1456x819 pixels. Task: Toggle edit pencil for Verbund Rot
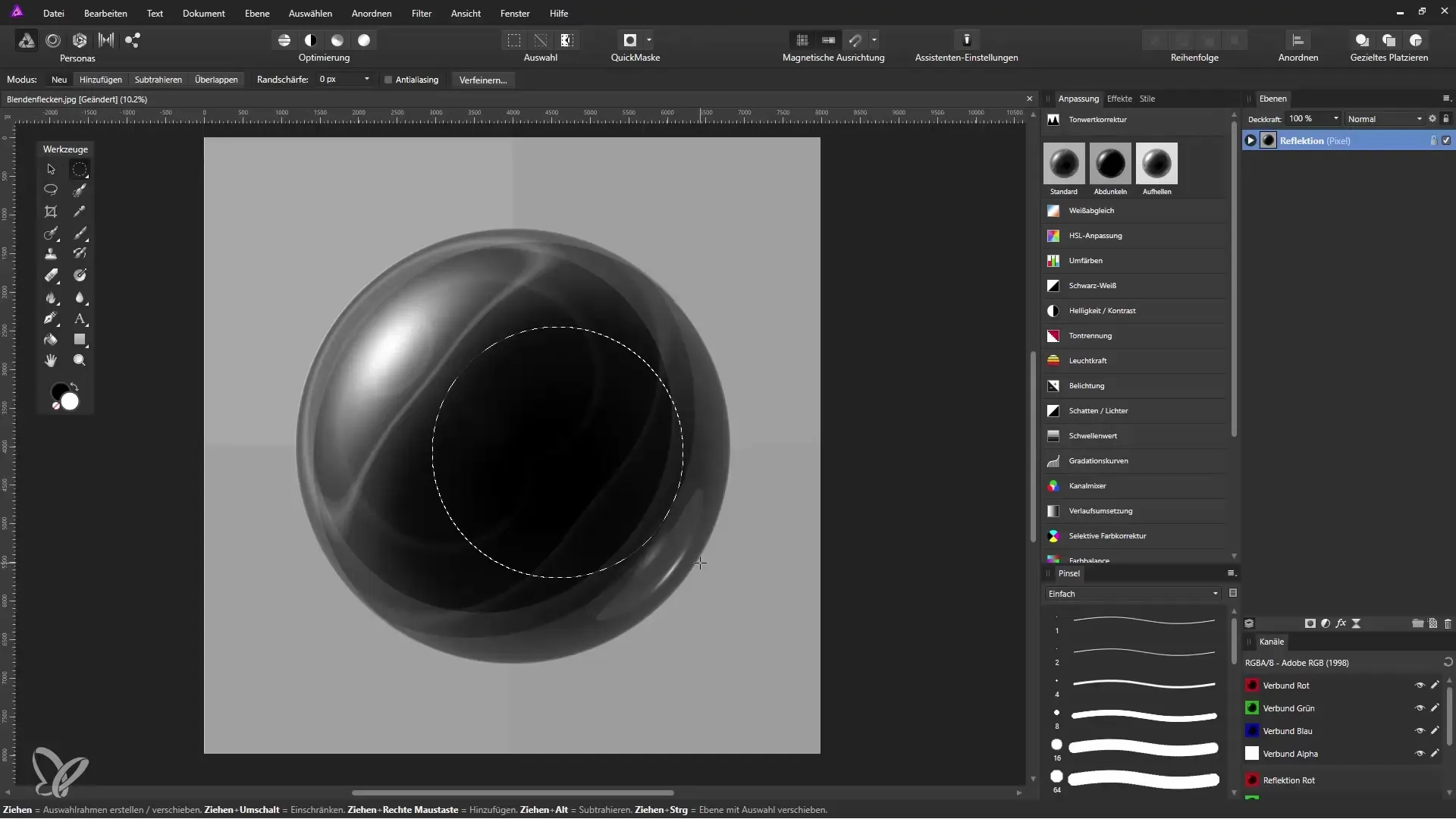pyautogui.click(x=1435, y=686)
